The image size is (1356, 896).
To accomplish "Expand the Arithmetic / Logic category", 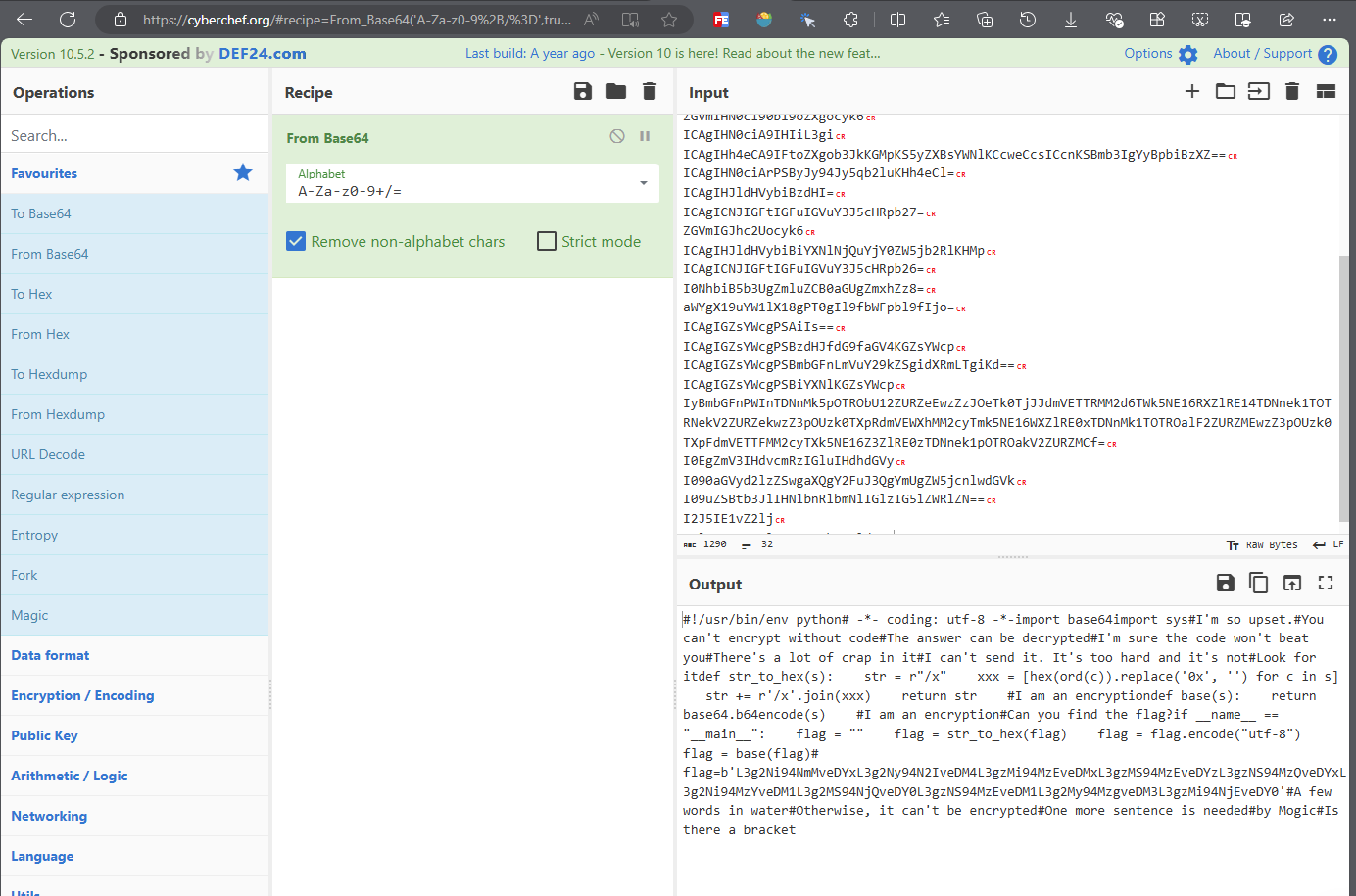I will (x=134, y=776).
